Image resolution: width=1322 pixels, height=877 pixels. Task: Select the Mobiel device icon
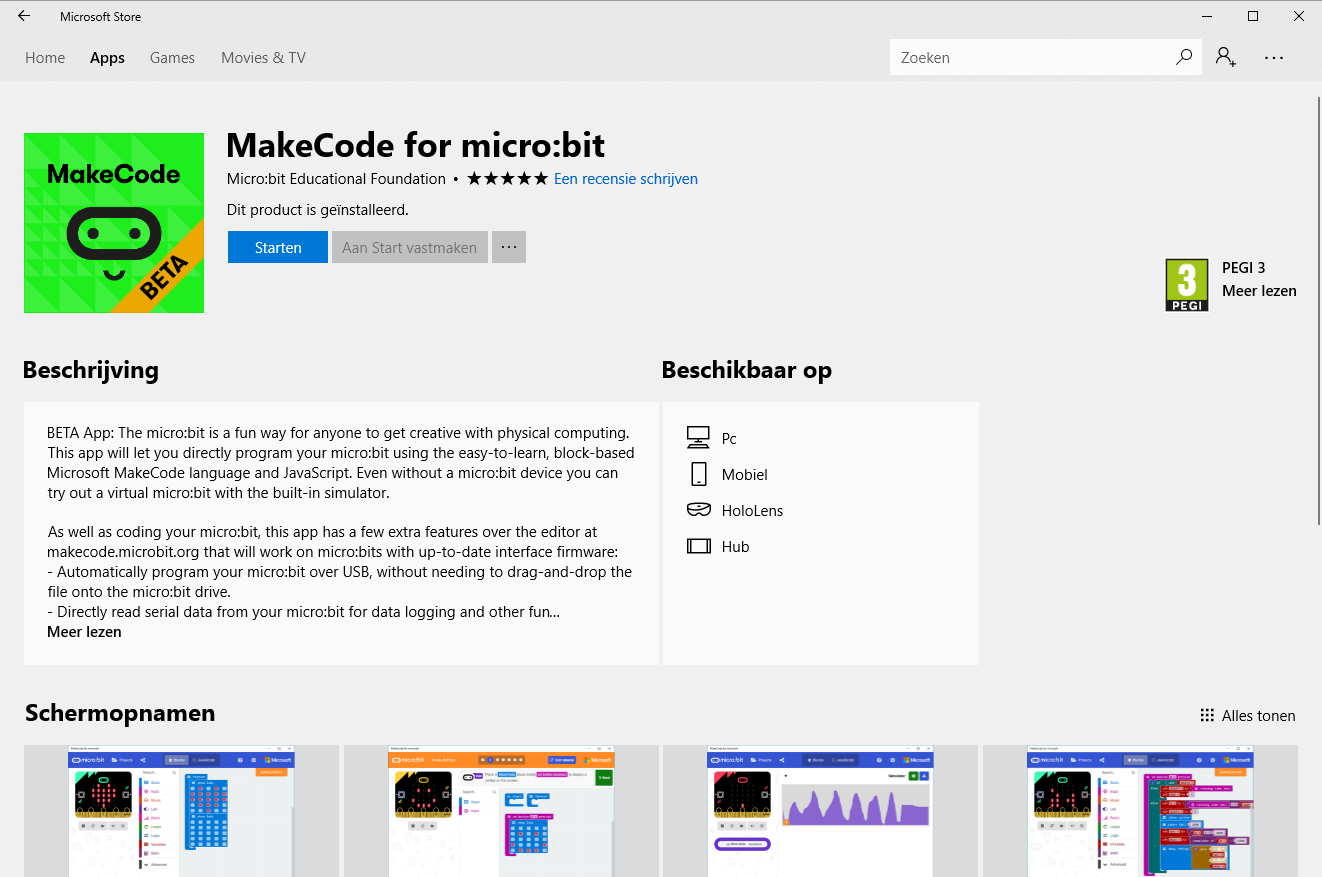coord(700,473)
